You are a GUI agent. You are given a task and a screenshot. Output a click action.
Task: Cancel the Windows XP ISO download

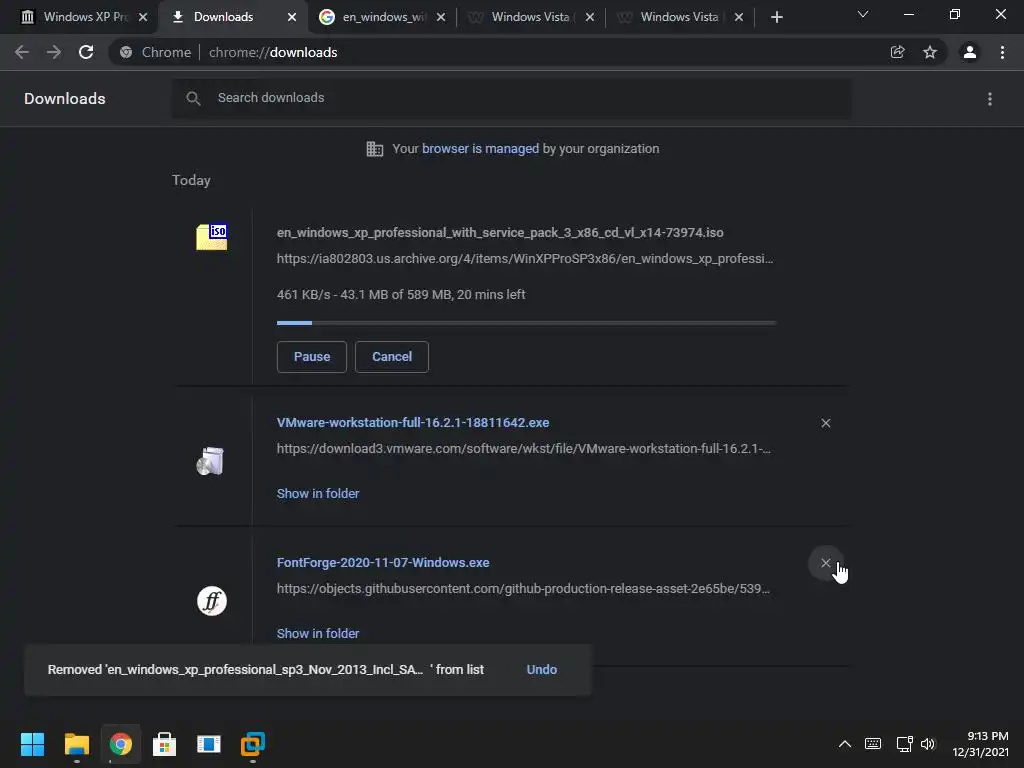392,357
